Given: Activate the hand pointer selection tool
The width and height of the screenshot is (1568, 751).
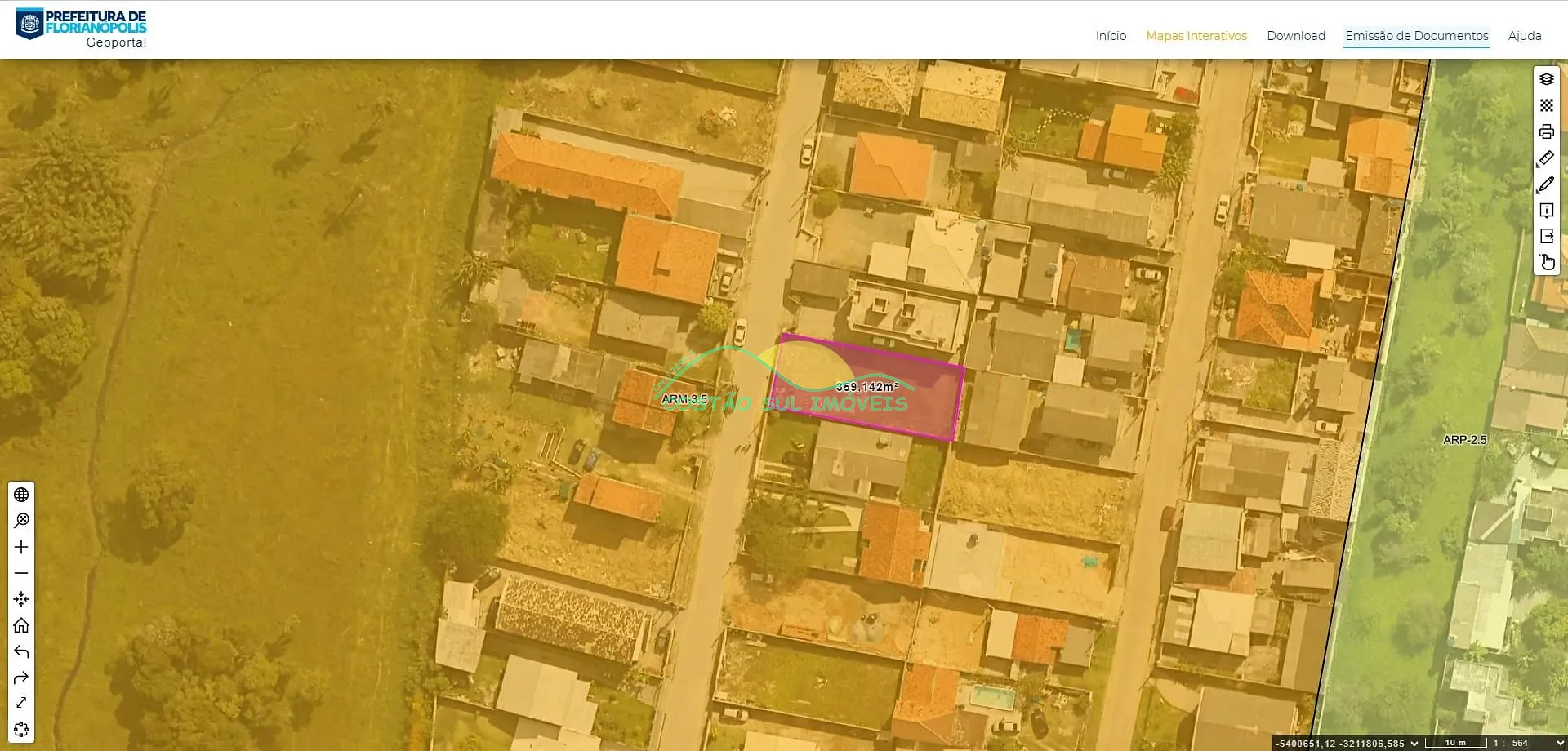Looking at the screenshot, I should click(1546, 262).
